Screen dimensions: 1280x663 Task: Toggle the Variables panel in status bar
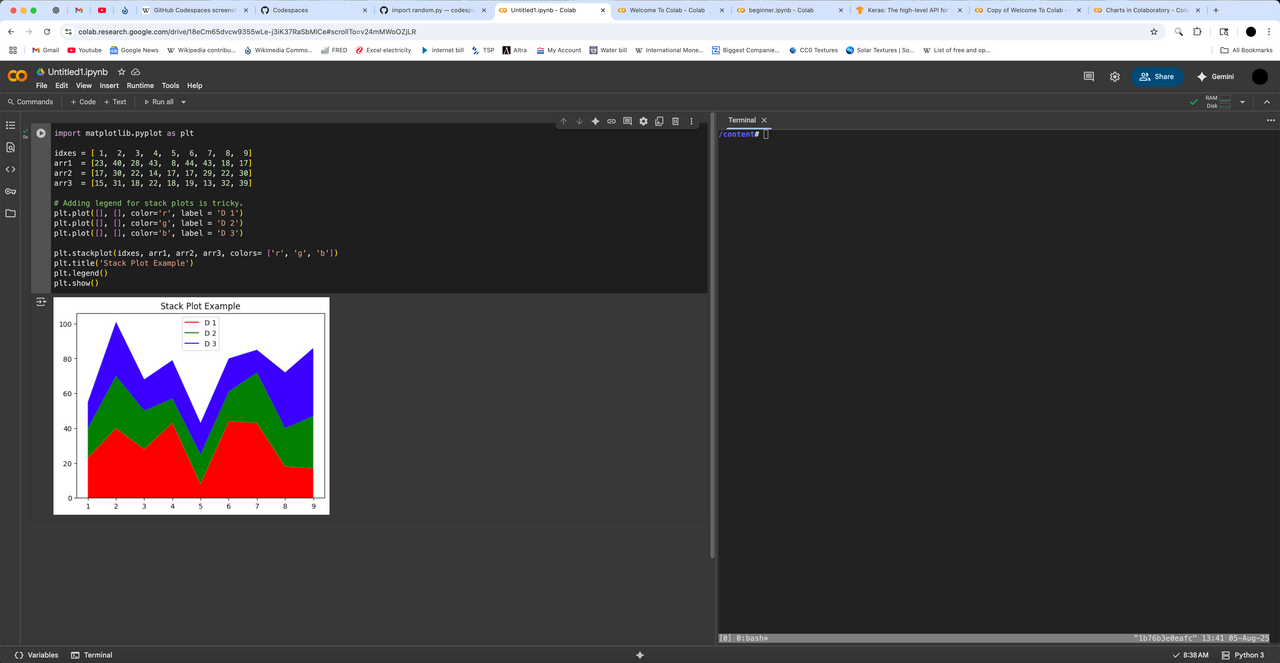coord(36,655)
